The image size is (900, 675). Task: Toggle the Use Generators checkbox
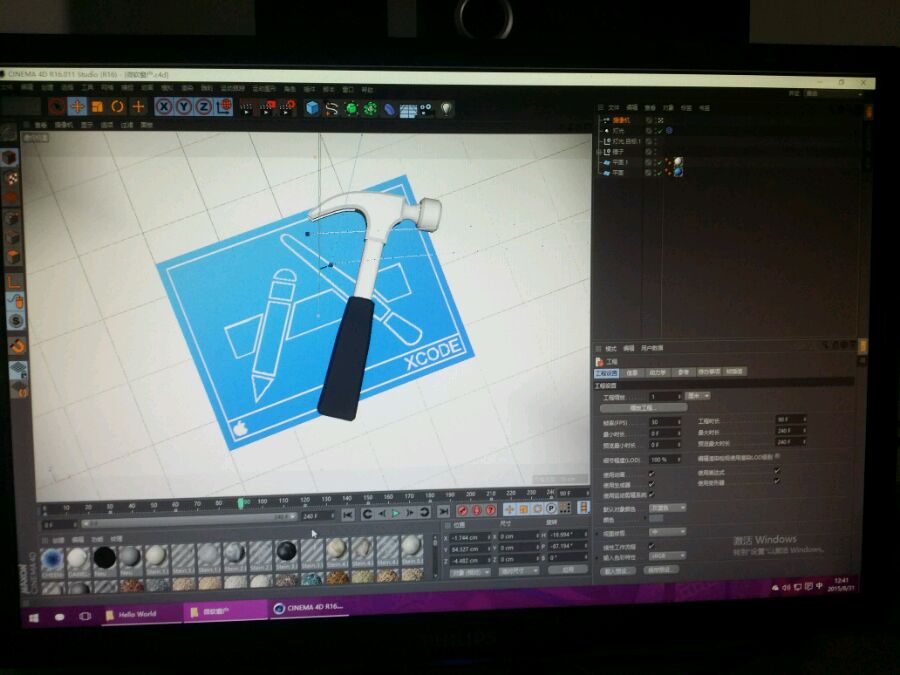point(651,484)
